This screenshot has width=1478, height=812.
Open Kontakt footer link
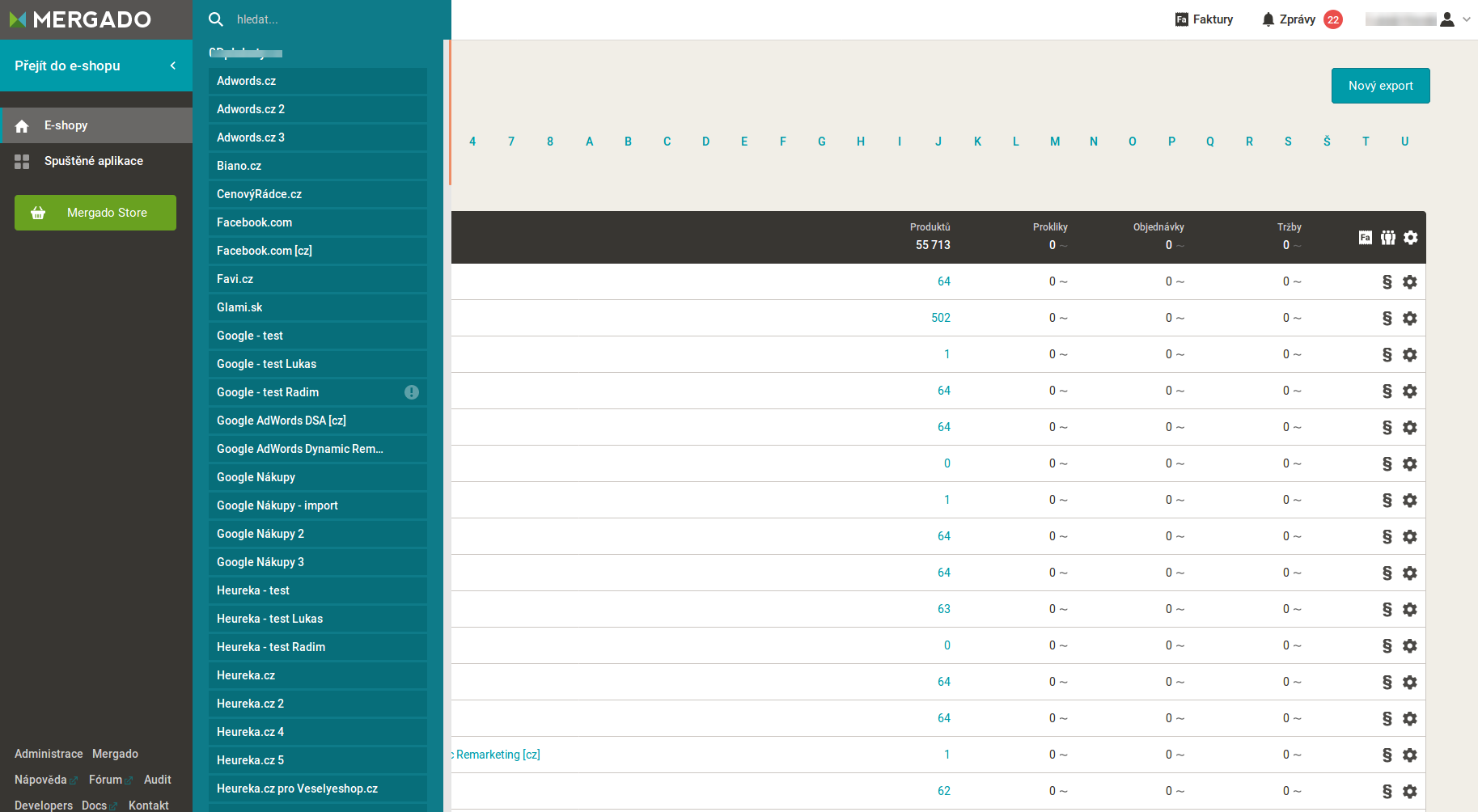pyautogui.click(x=149, y=806)
